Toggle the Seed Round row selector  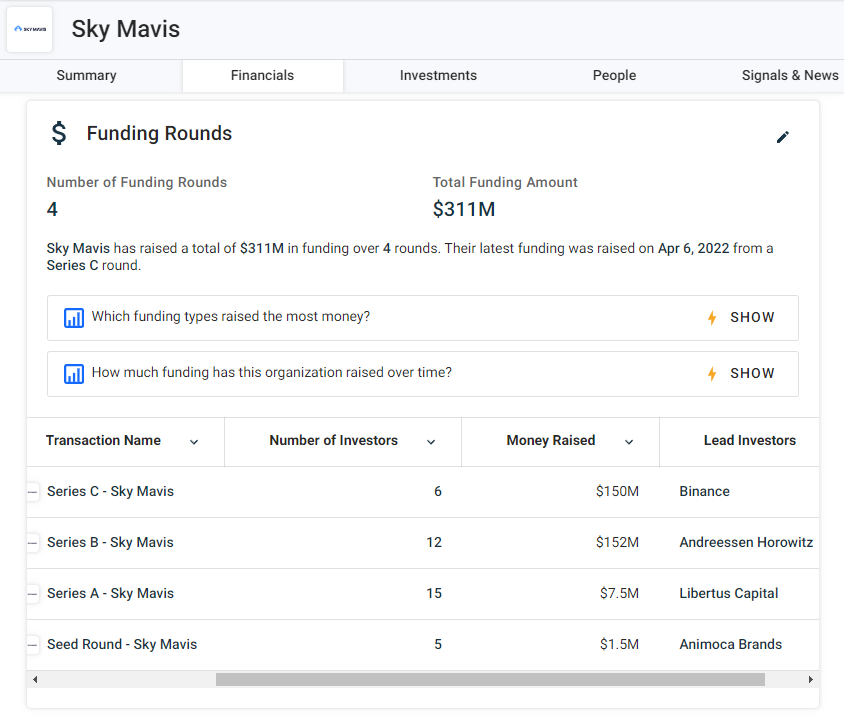tap(32, 645)
